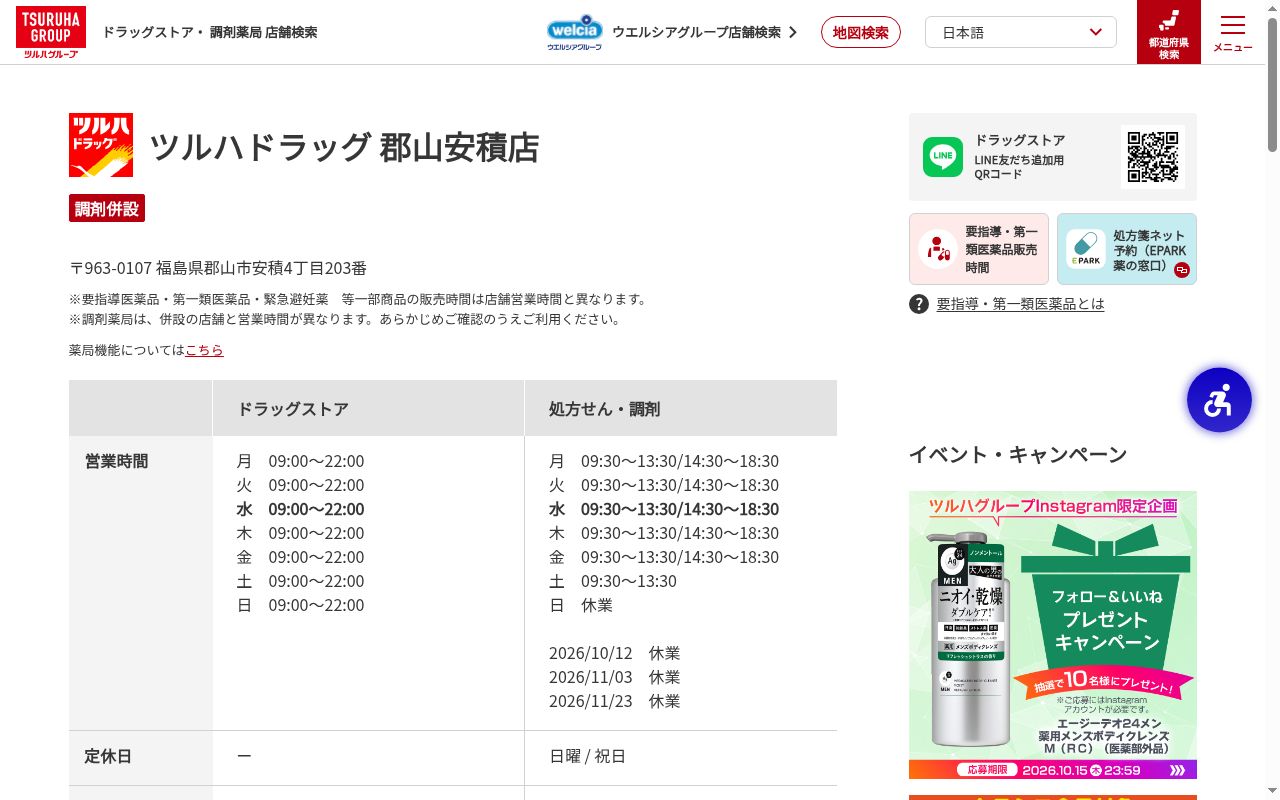Open the accessibility widget button
1280x800 pixels.
(1219, 400)
